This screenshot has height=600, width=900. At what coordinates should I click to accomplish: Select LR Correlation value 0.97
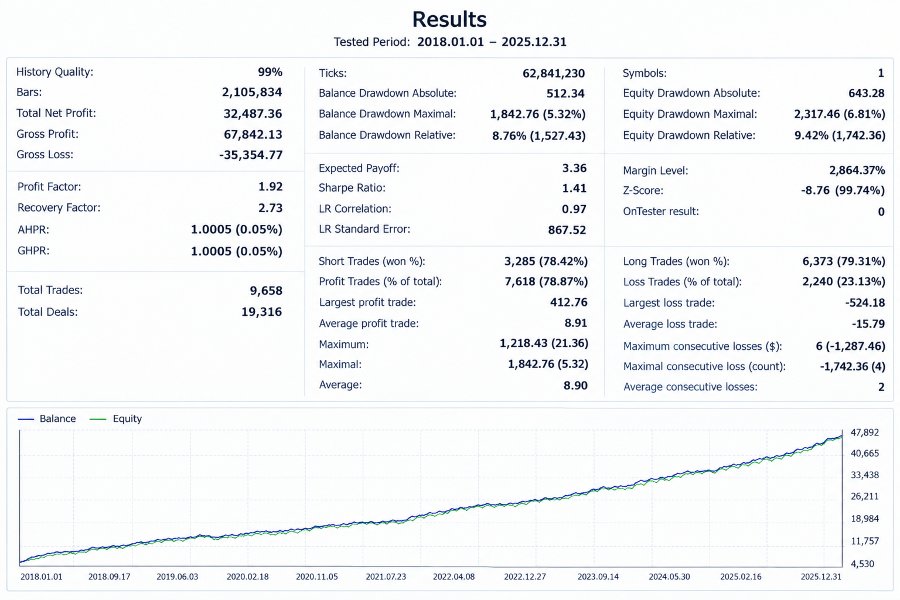(575, 209)
